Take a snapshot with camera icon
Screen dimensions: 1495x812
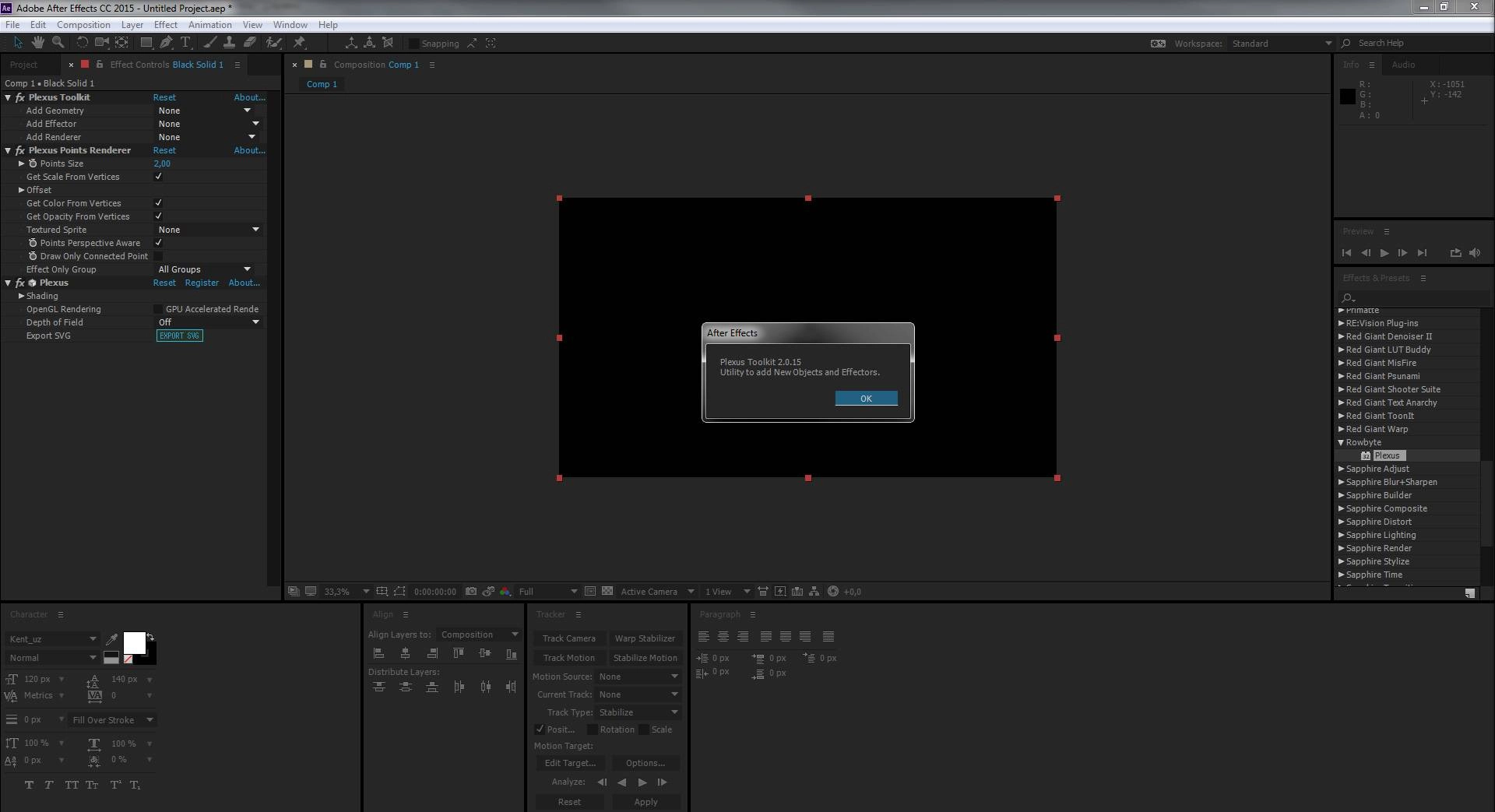click(471, 592)
